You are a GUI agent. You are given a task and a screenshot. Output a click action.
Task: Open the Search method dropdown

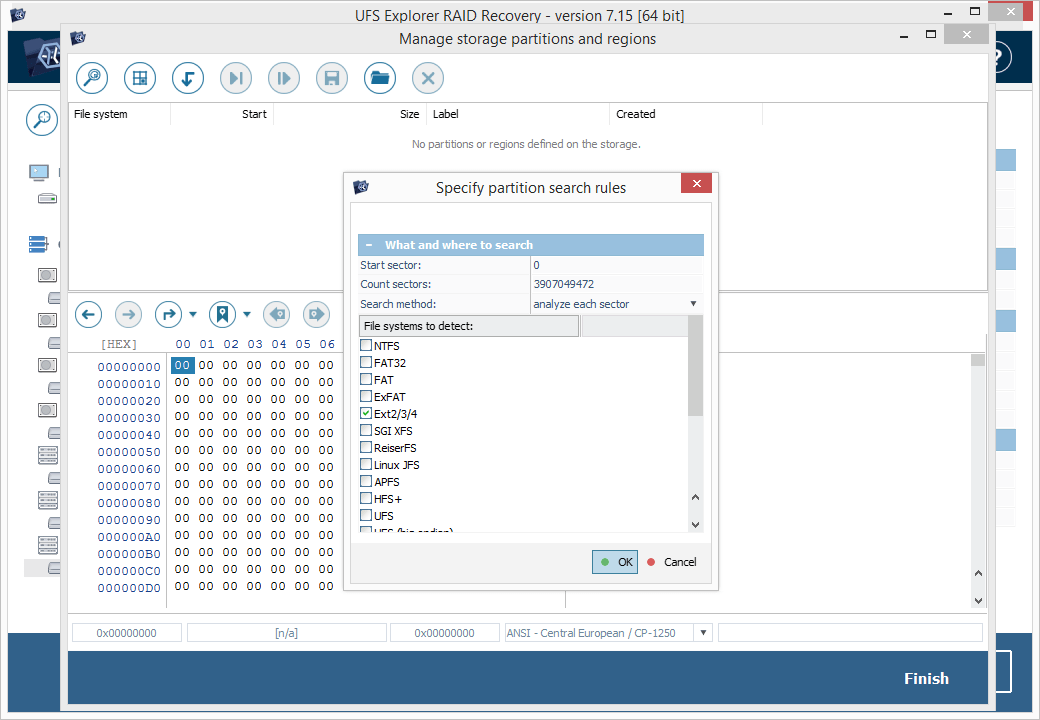tap(693, 304)
